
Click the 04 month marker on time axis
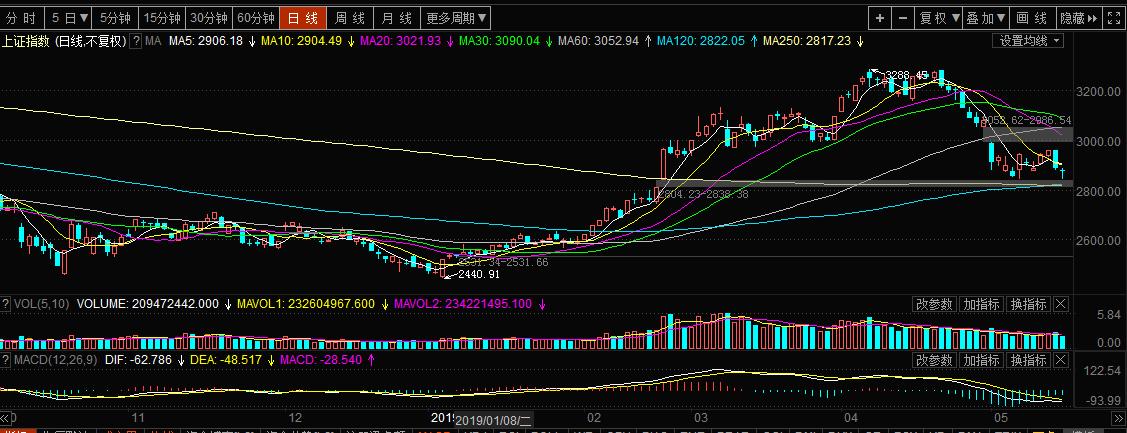coord(852,418)
